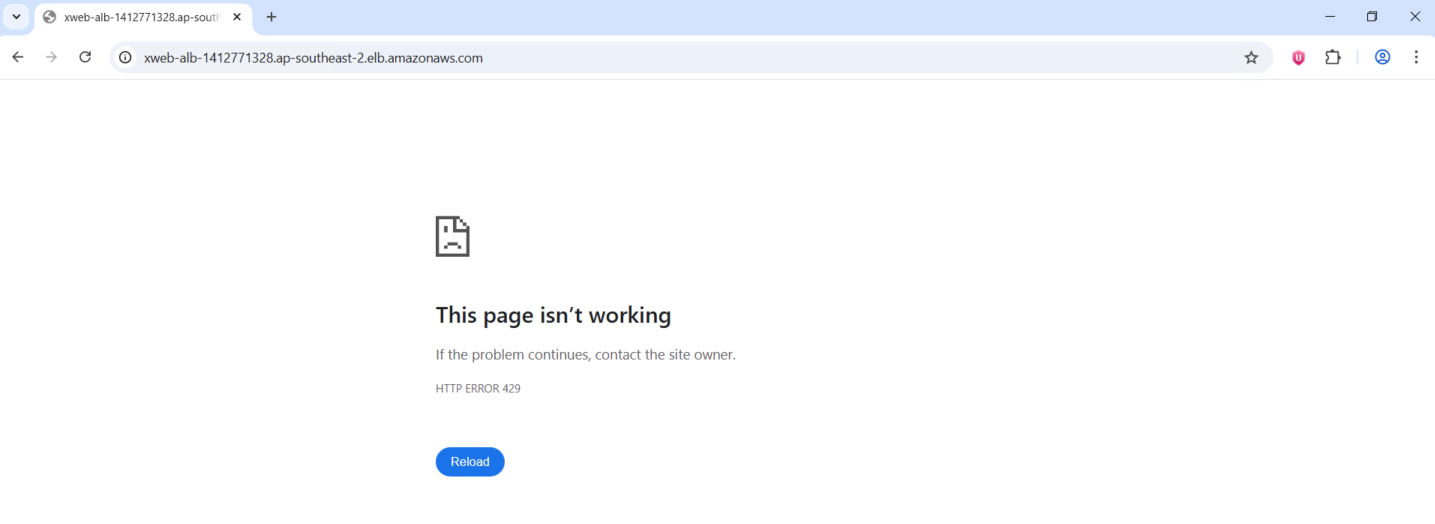Screen dimensions: 1435x524
Task: Open the red shield extension icon
Action: tap(1298, 58)
